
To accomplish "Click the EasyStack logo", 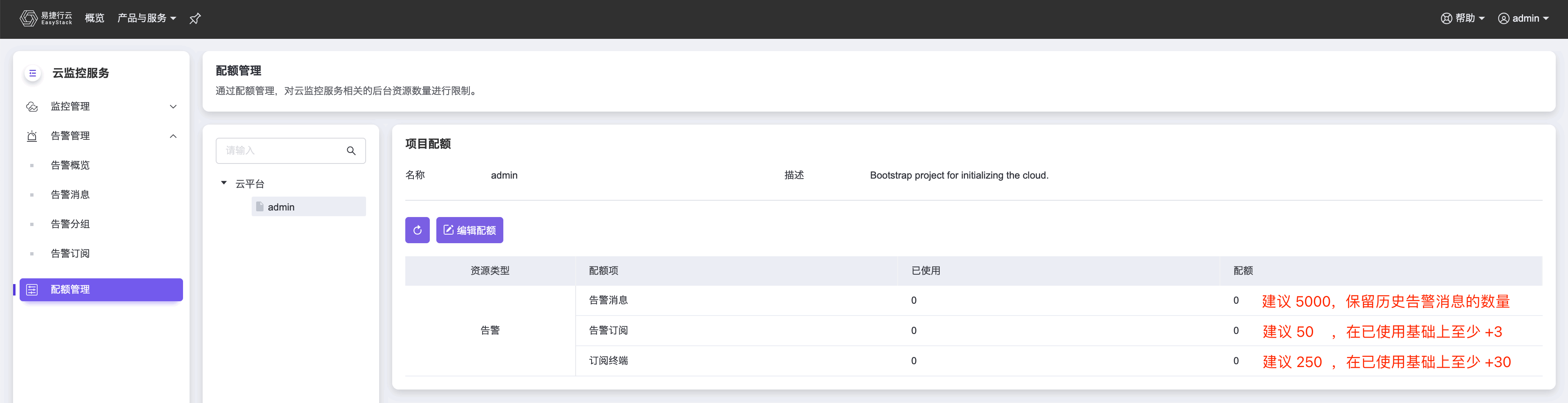I will [x=46, y=18].
